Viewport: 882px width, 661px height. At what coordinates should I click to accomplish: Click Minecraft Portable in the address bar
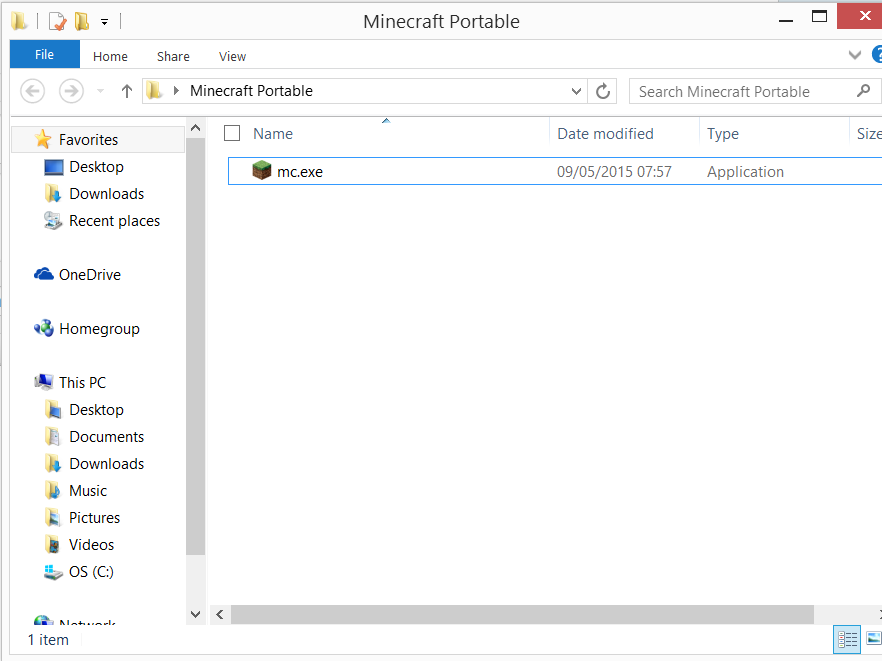click(x=251, y=91)
